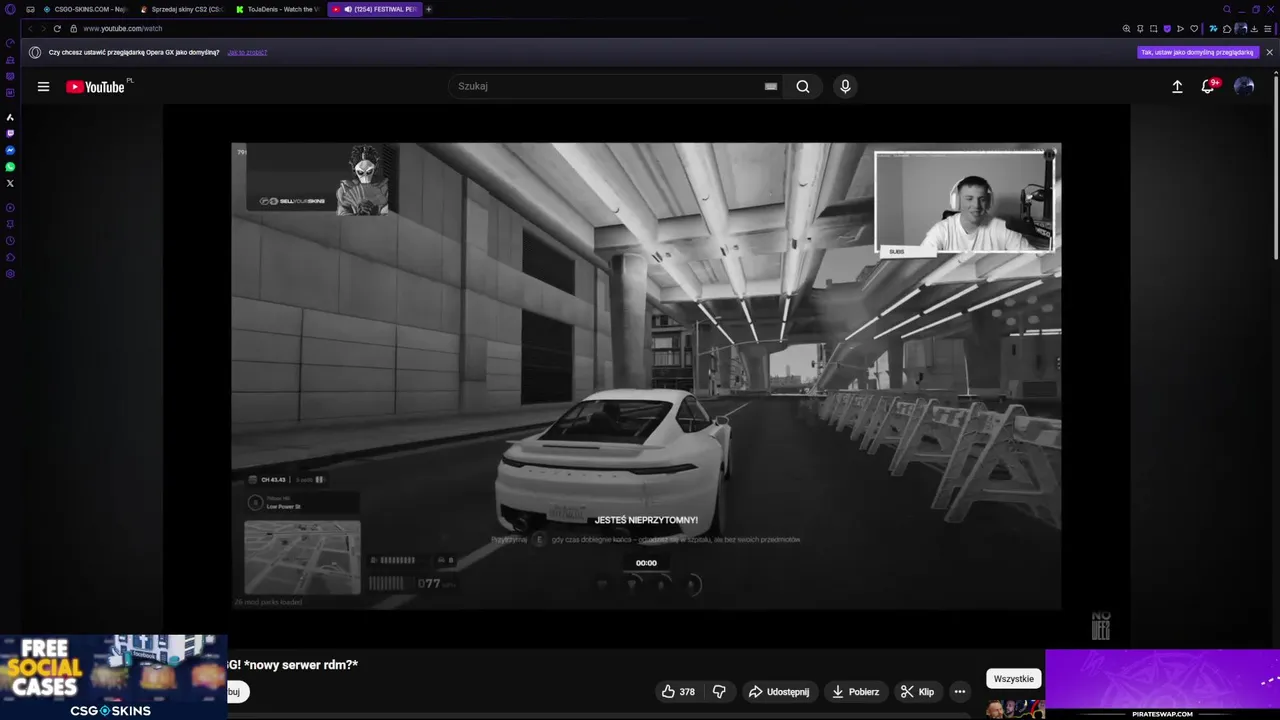Dislike the video
Viewport: 1280px width, 720px height.
[x=719, y=691]
